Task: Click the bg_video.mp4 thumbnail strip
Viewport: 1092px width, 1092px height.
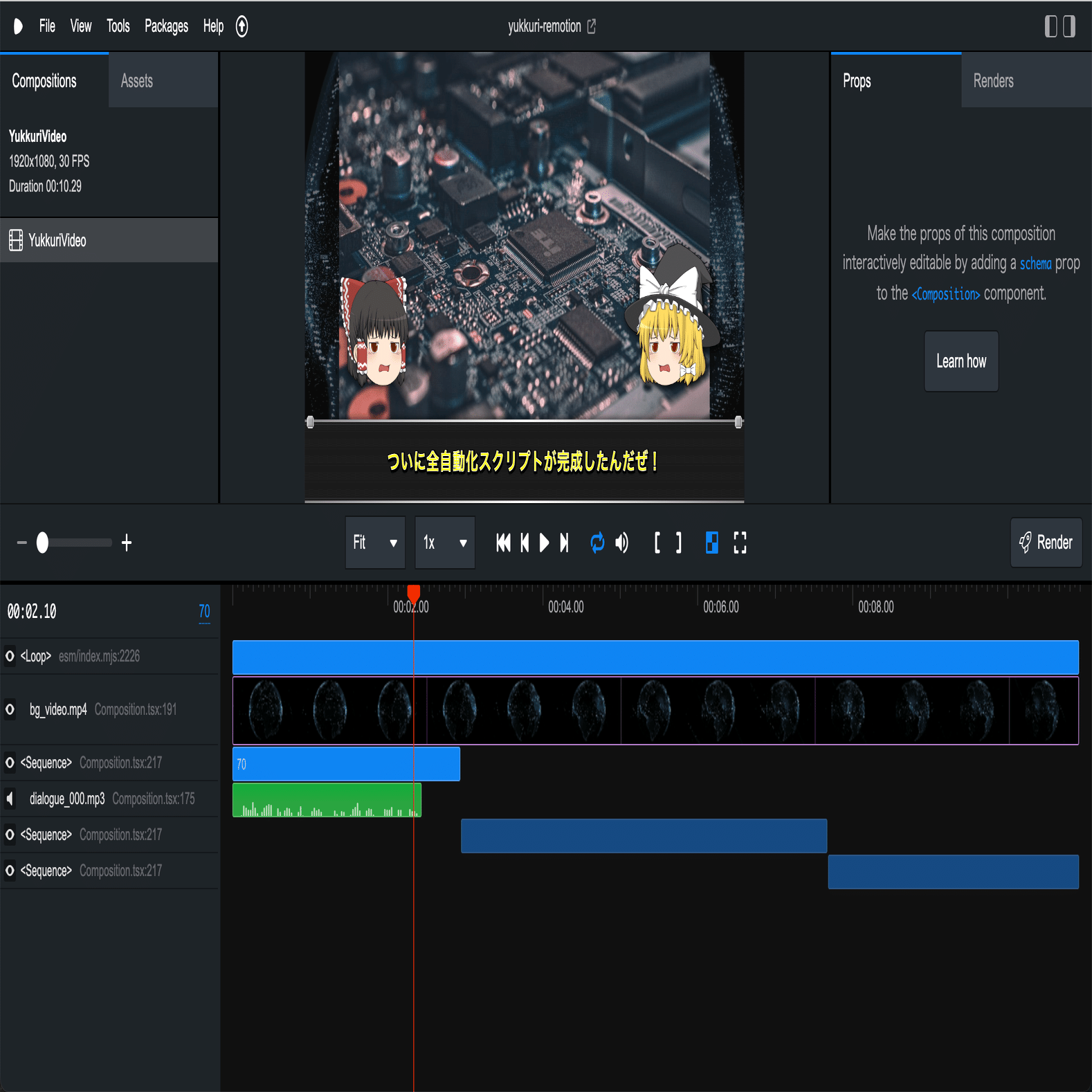Action: [x=655, y=711]
